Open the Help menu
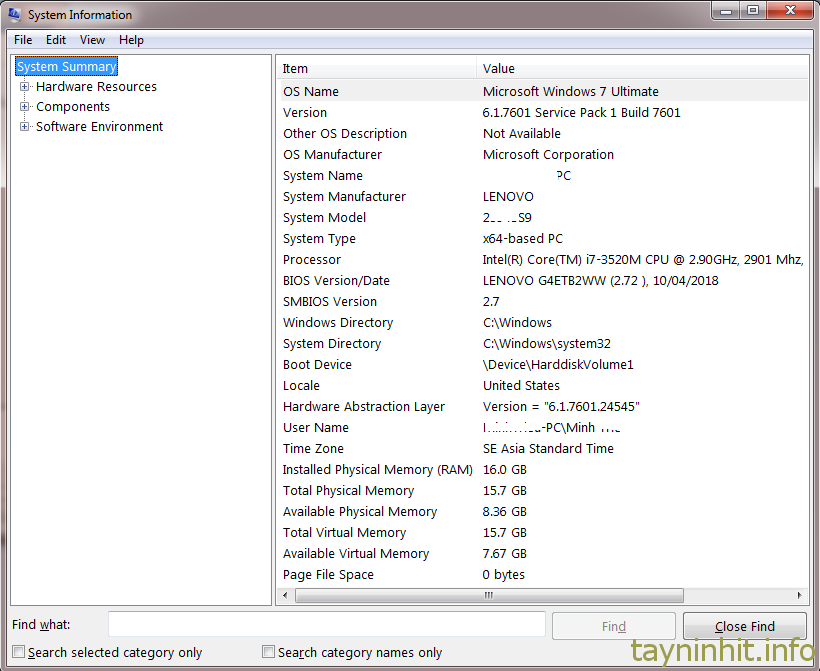 (x=131, y=40)
